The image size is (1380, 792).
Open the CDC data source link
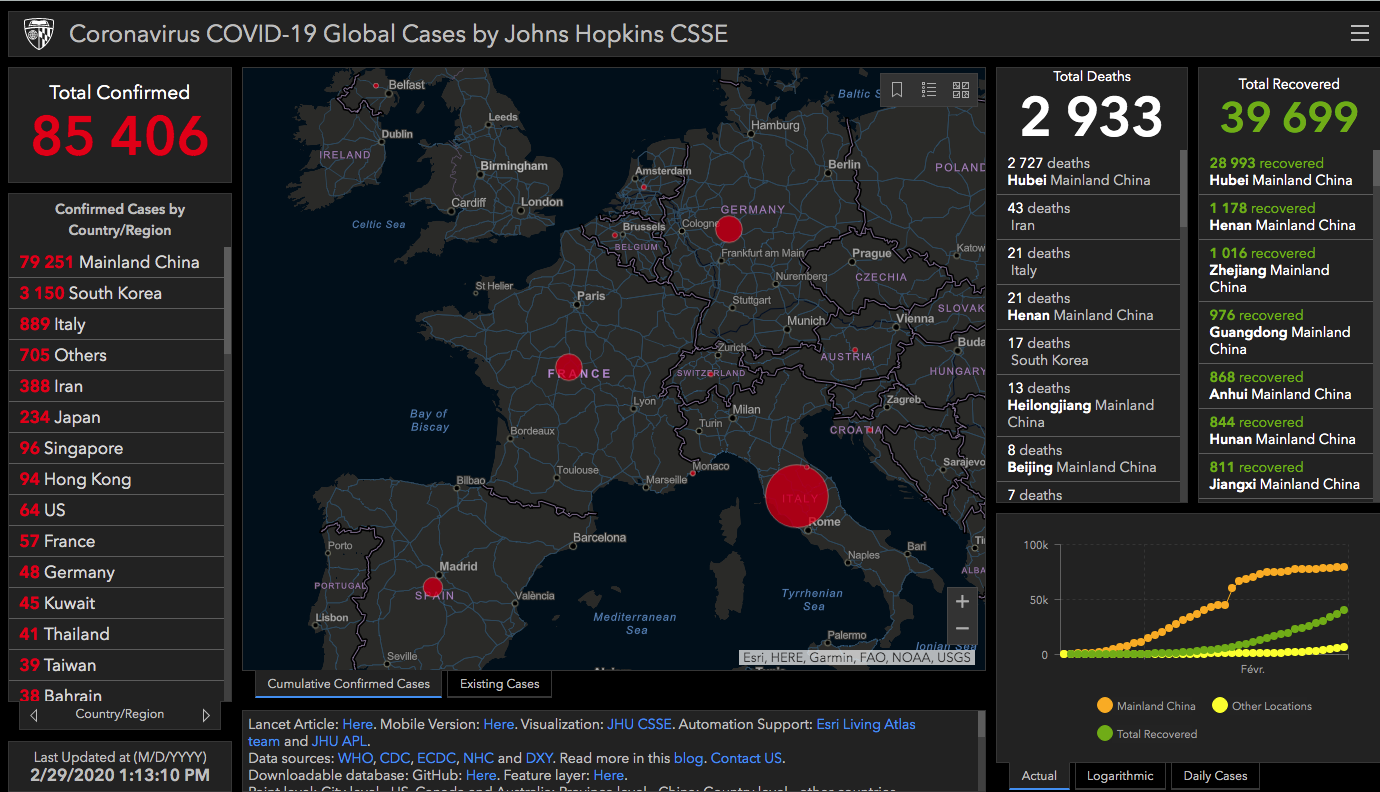tap(394, 758)
